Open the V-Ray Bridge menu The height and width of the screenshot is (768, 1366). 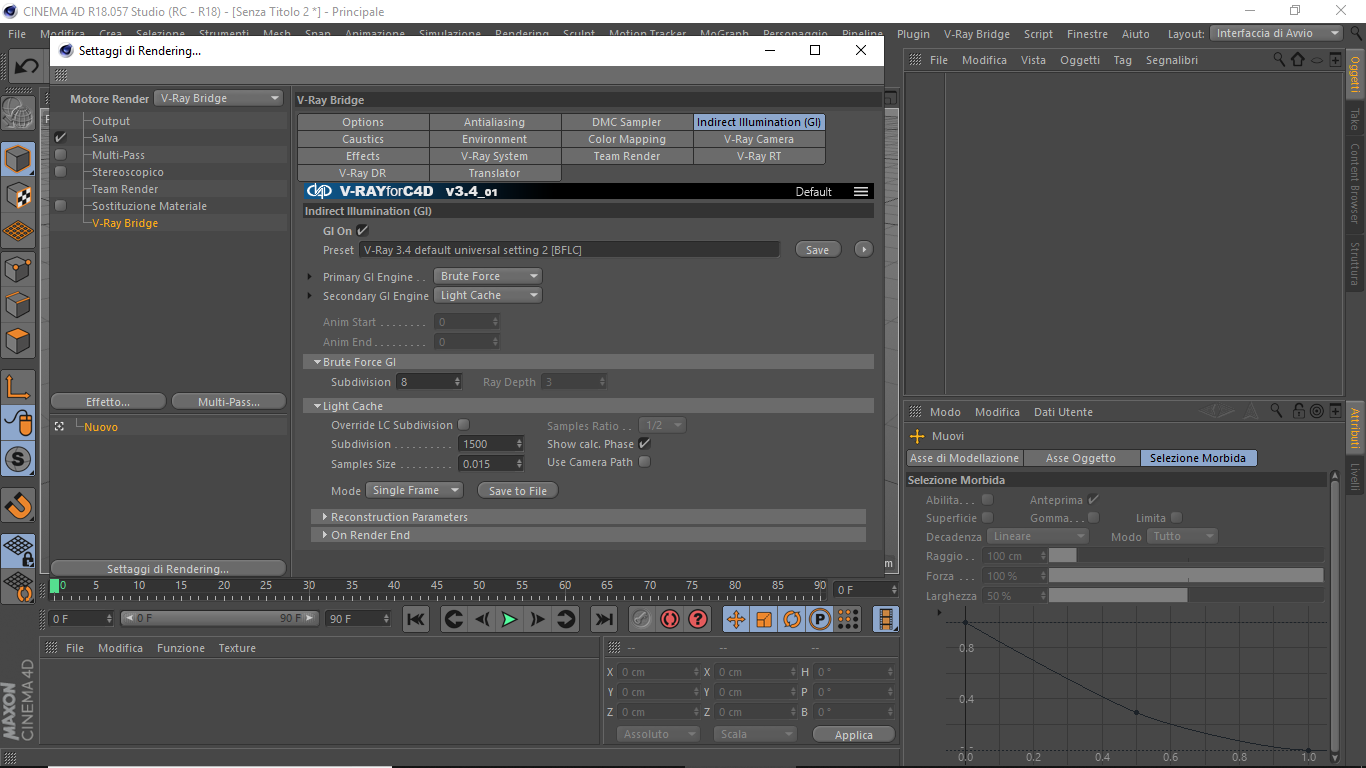pyautogui.click(x=977, y=34)
